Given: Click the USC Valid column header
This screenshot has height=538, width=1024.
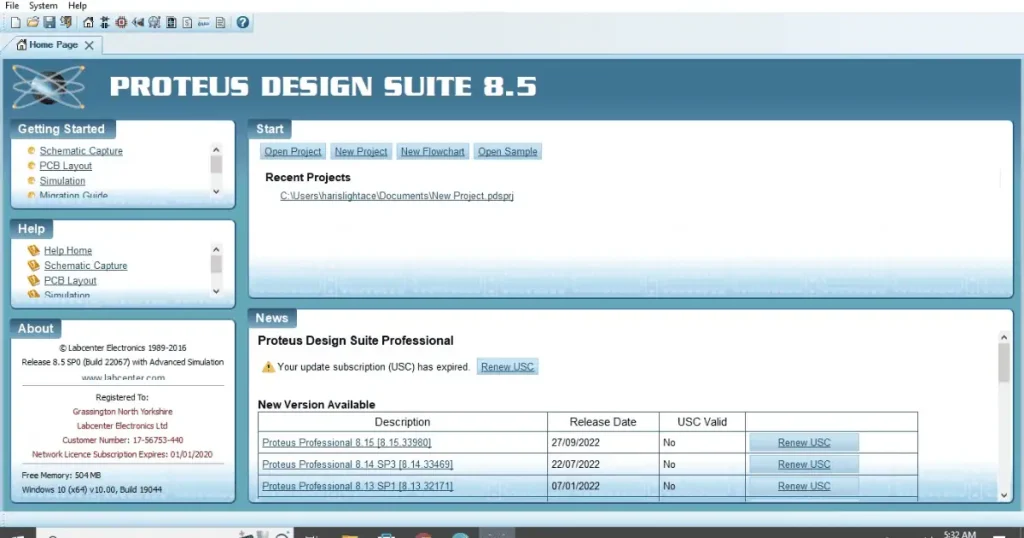Looking at the screenshot, I should pos(702,422).
